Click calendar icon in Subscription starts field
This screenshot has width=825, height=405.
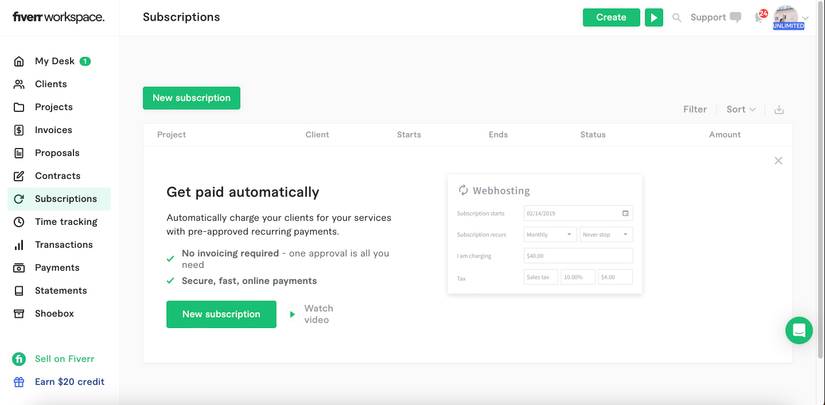[x=625, y=214]
